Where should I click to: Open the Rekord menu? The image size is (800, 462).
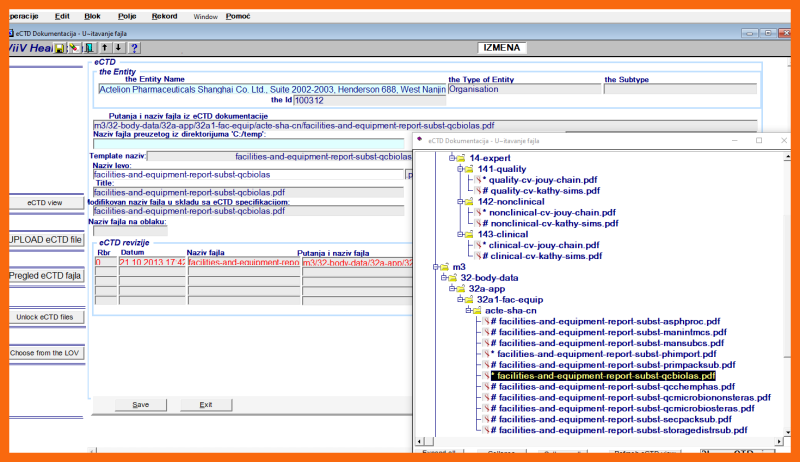pyautogui.click(x=164, y=16)
